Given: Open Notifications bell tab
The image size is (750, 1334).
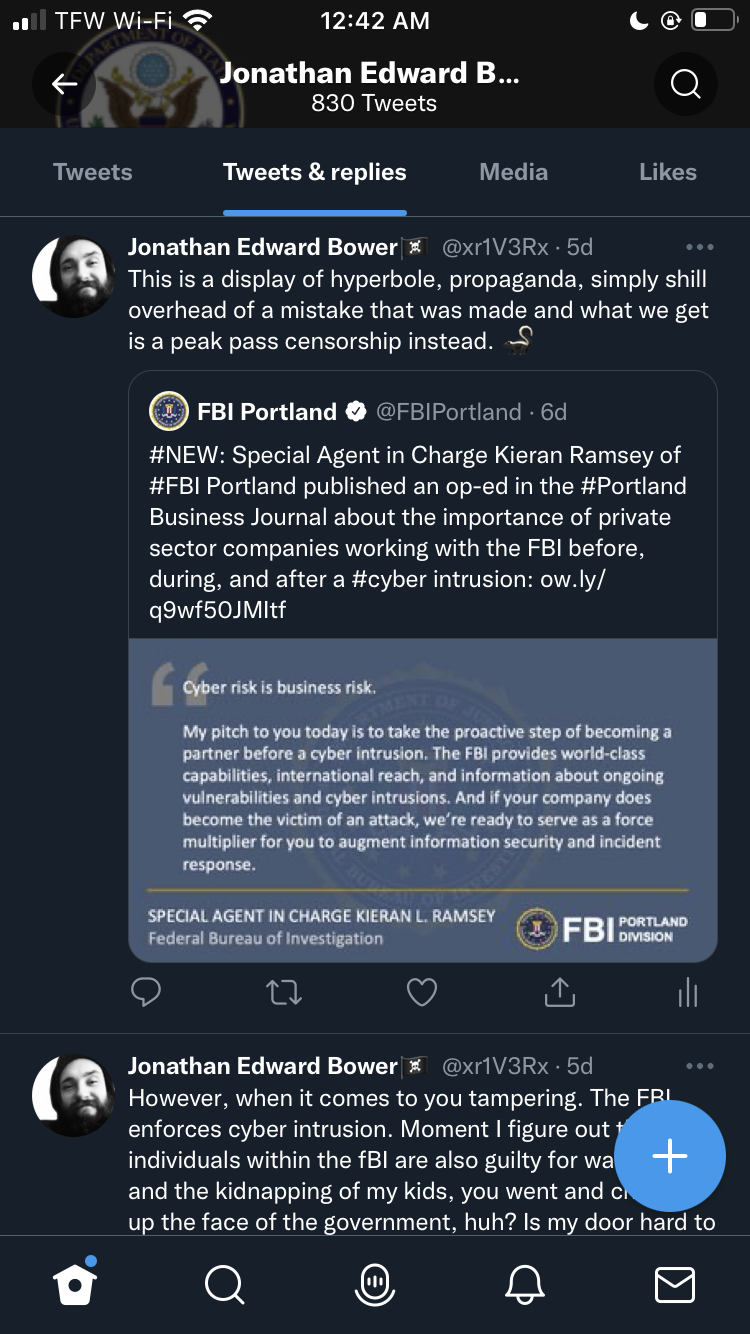Looking at the screenshot, I should [x=526, y=1284].
